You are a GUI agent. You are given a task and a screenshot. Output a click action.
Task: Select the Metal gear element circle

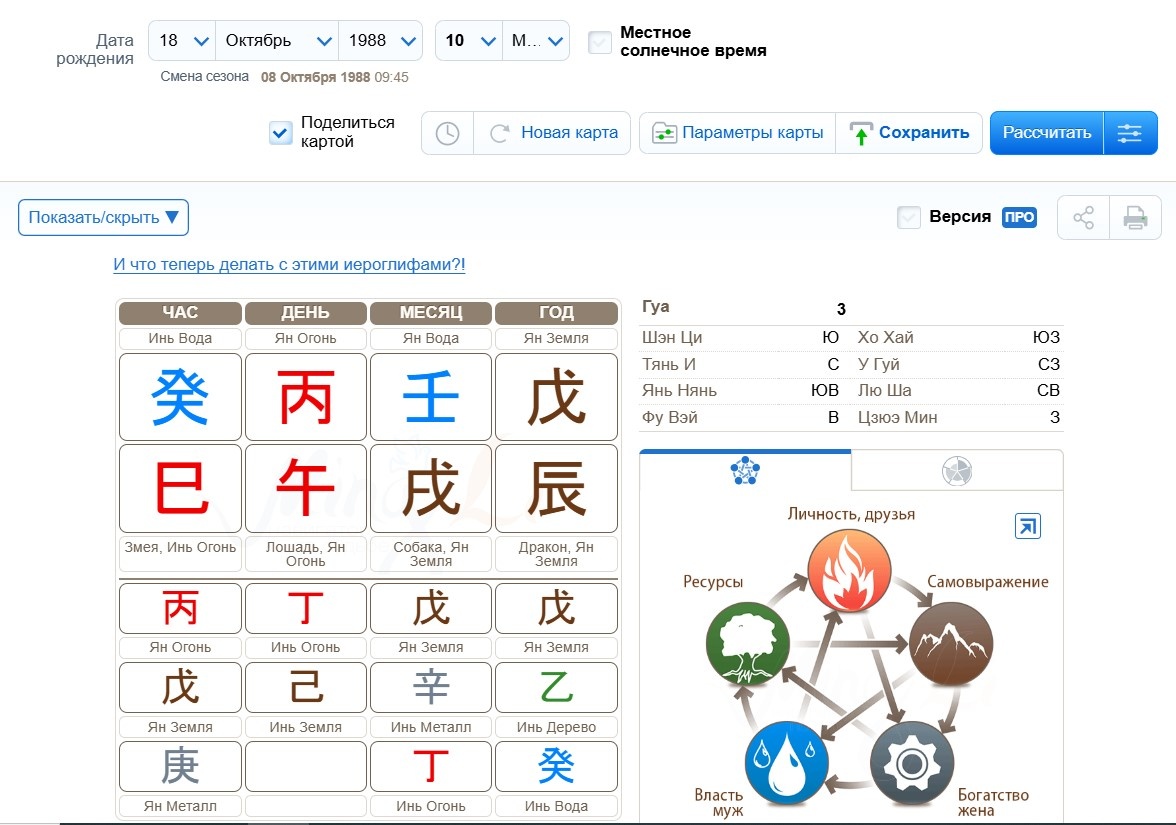point(912,763)
